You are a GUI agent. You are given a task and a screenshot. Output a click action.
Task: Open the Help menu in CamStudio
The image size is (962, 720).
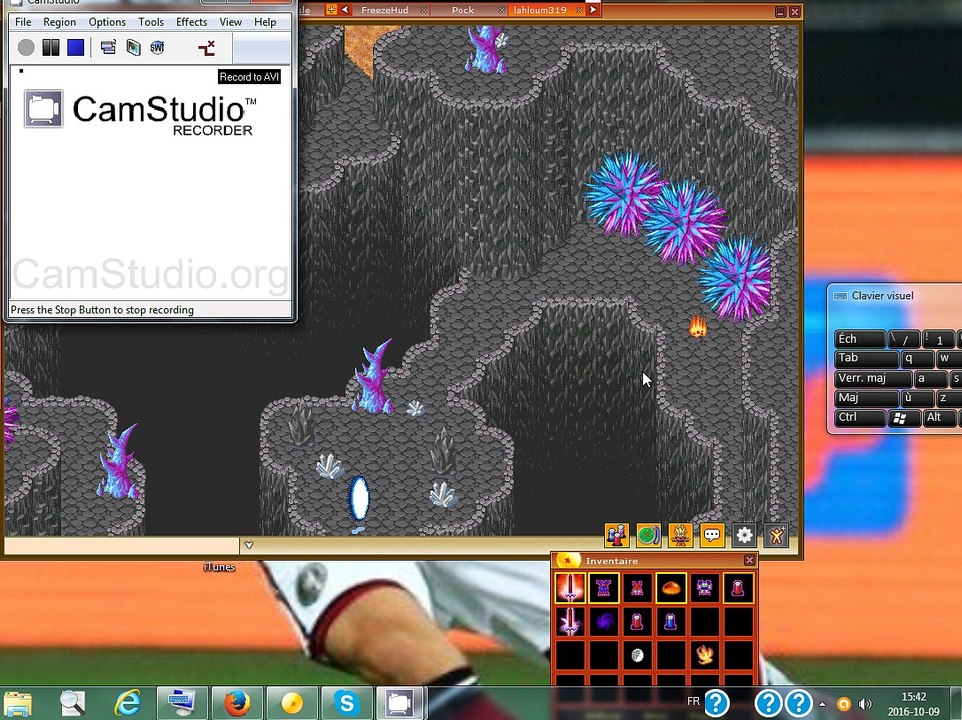(x=265, y=22)
